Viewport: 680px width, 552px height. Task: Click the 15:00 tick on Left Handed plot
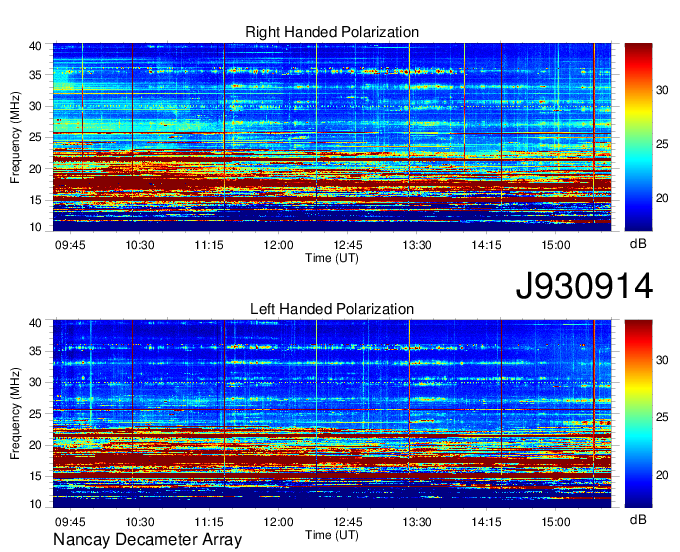pyautogui.click(x=556, y=522)
